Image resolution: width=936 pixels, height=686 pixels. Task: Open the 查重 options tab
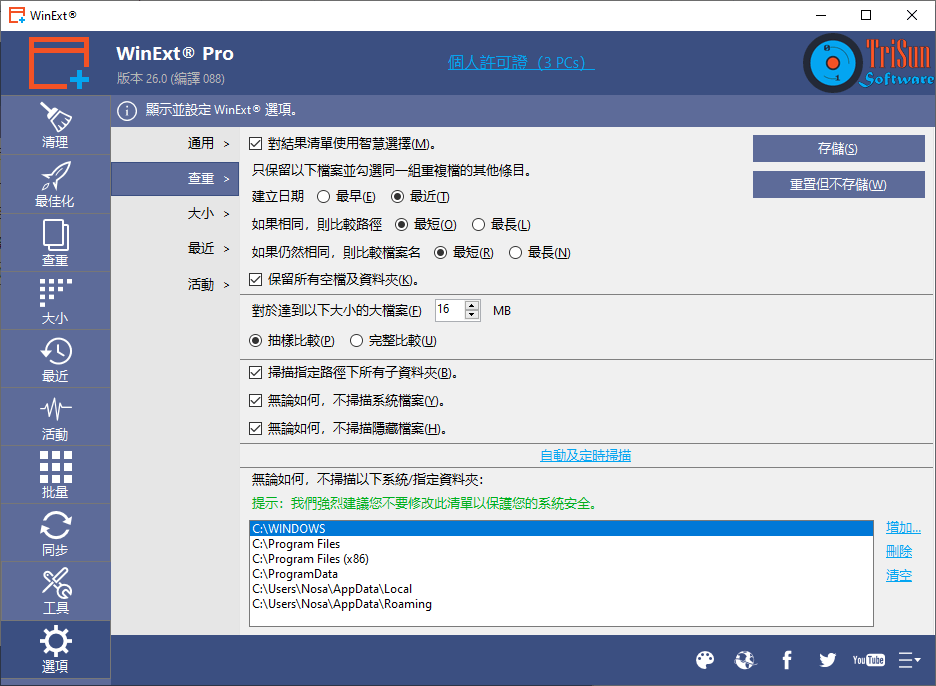pyautogui.click(x=175, y=179)
